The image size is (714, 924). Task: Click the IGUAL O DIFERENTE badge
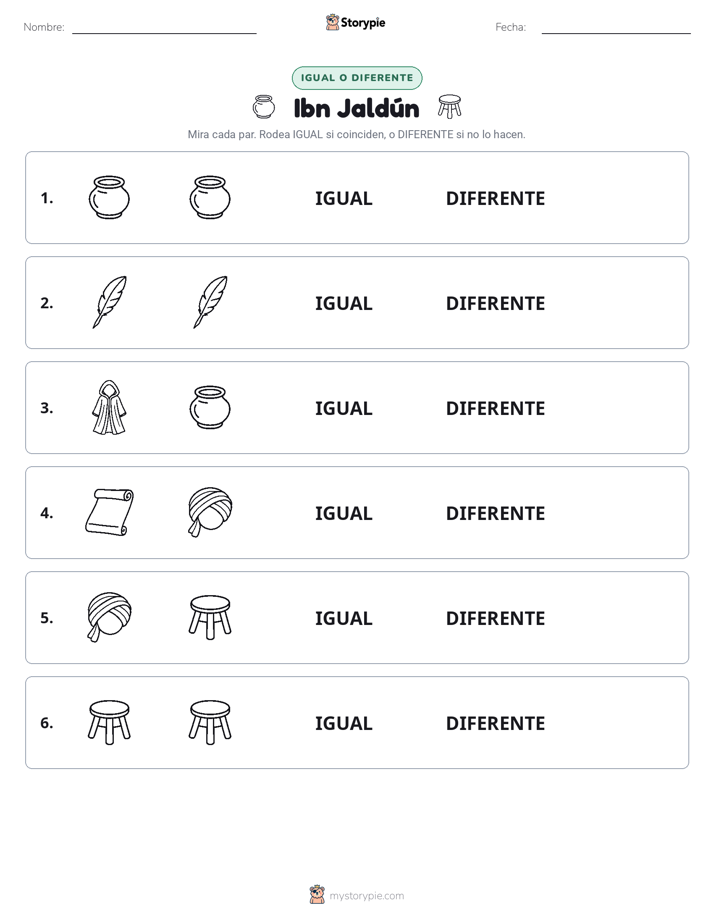357,78
